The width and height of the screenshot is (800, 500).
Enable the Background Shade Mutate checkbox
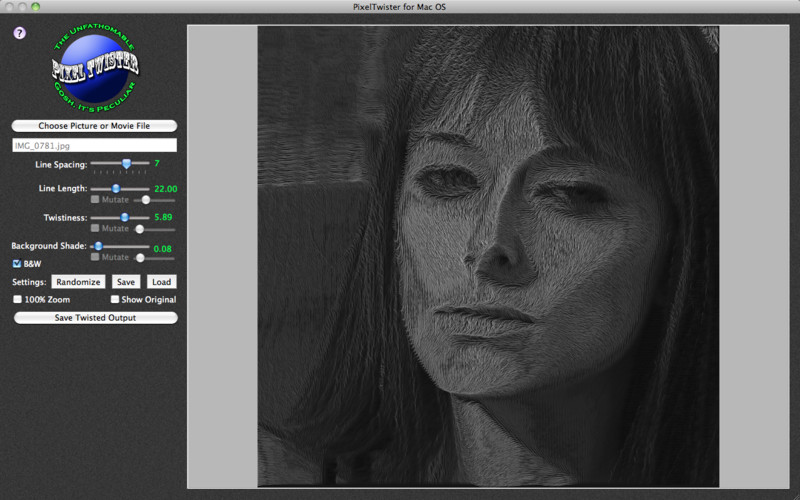(x=95, y=257)
